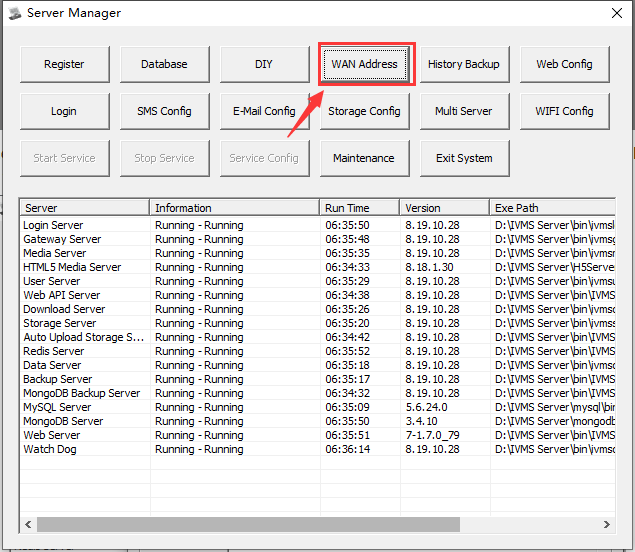Click the Register button
Viewport: 635px width, 552px height.
click(65, 64)
